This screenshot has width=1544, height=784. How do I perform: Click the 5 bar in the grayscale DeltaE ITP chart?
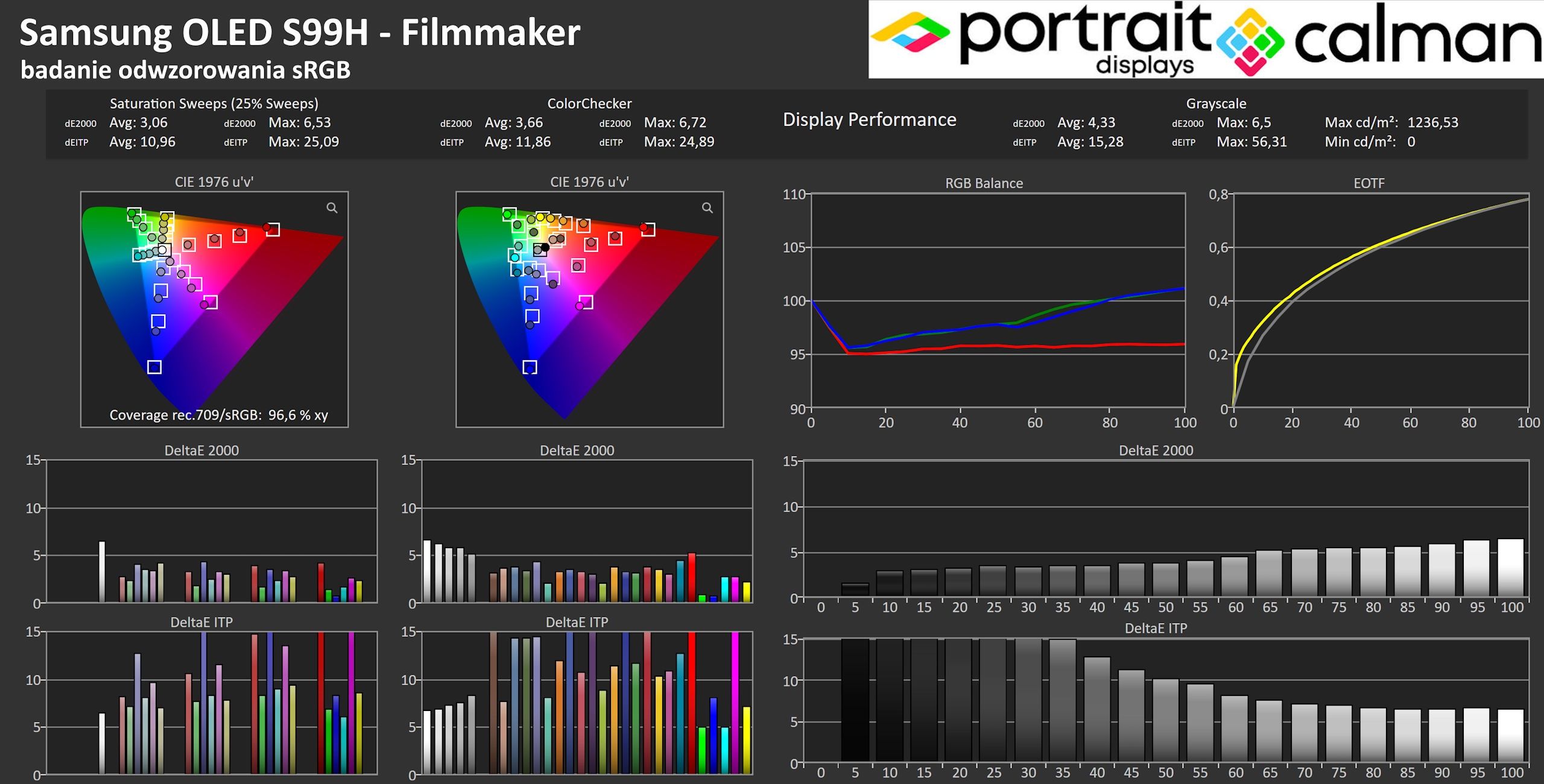855,700
